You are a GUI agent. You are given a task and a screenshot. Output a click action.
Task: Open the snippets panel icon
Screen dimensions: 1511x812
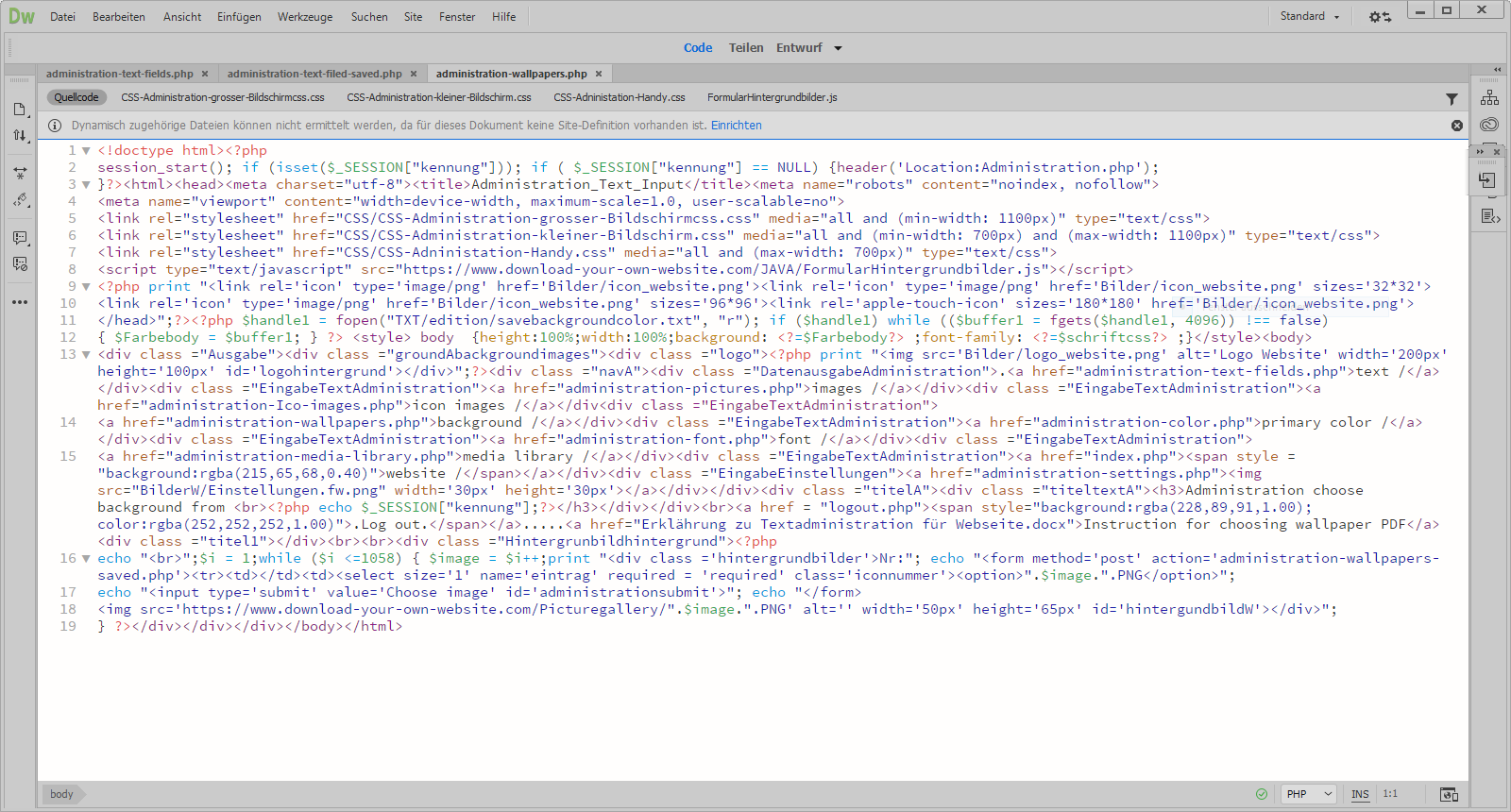pos(1489,216)
